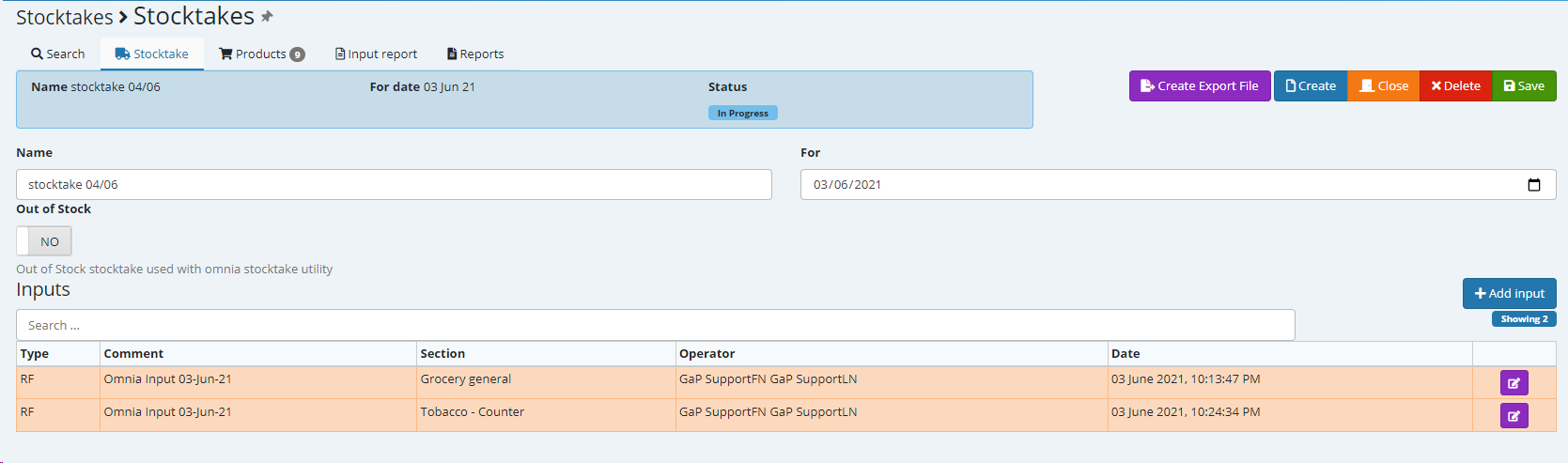
Task: Click the red Delete button
Action: (x=1455, y=86)
